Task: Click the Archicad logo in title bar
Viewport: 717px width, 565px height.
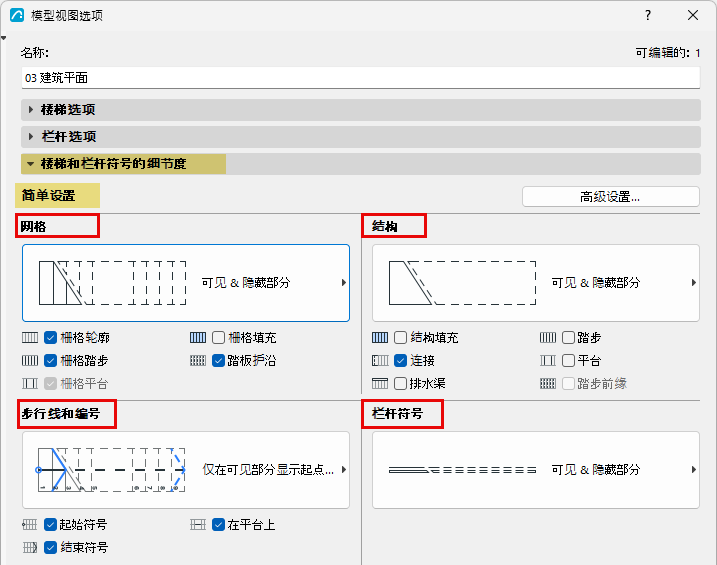Action: coord(17,15)
